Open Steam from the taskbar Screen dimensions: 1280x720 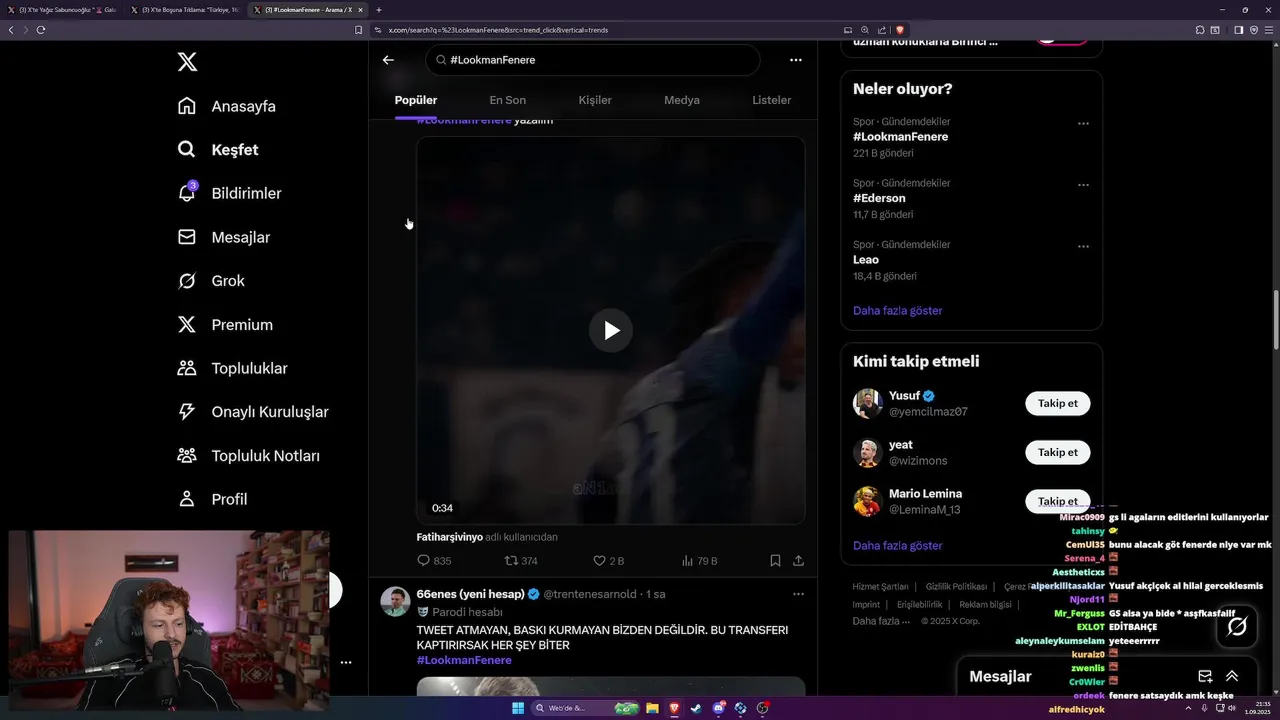click(696, 708)
